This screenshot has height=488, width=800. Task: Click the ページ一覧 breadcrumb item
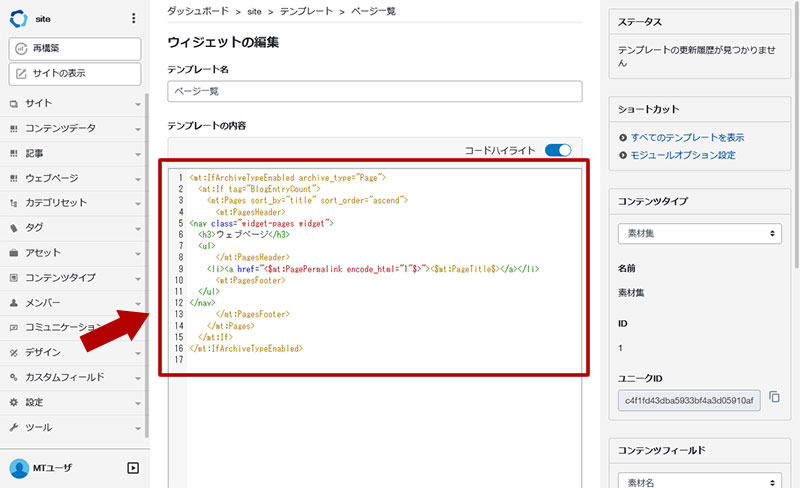pyautogui.click(x=373, y=11)
